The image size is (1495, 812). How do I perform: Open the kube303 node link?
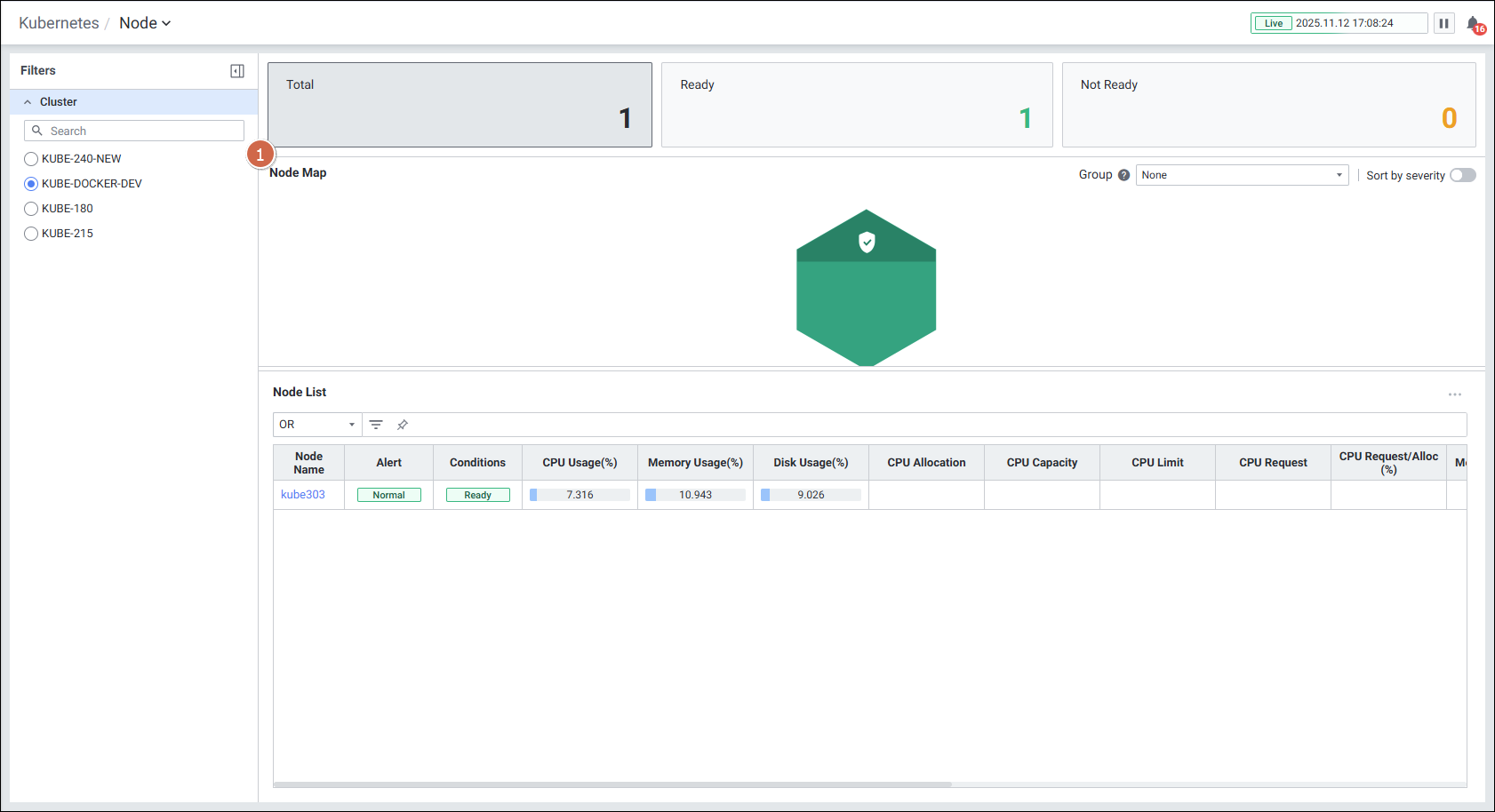point(303,495)
